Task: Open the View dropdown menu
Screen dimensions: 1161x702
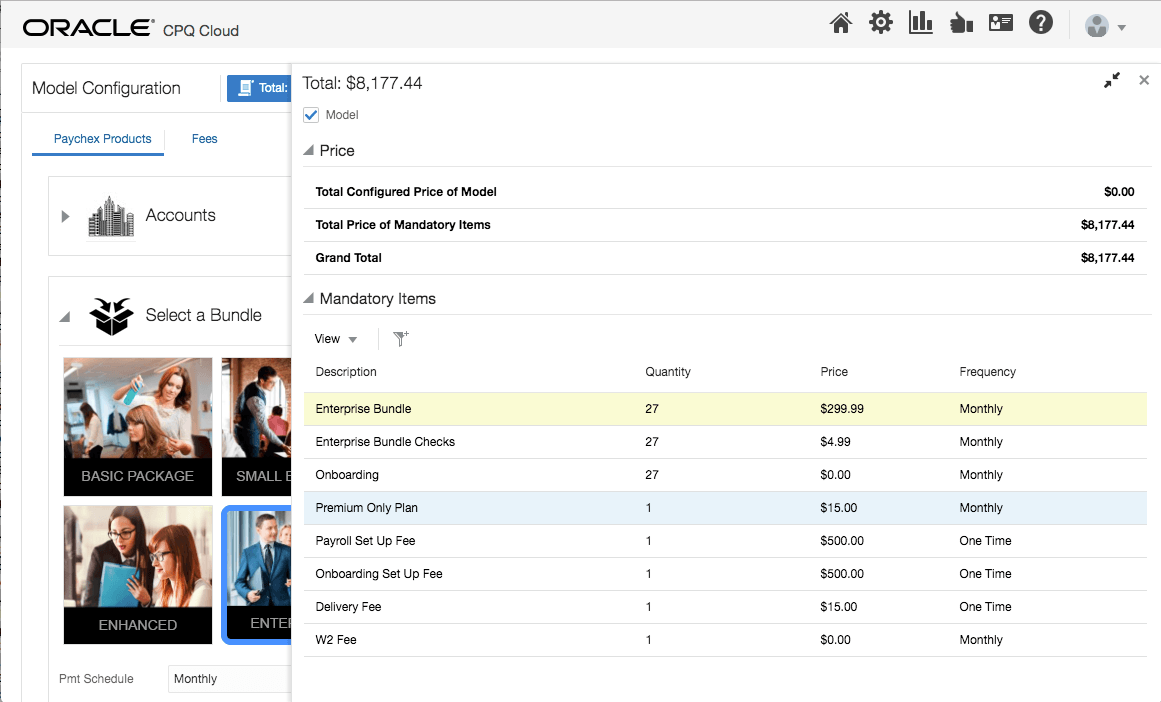Action: pos(336,339)
